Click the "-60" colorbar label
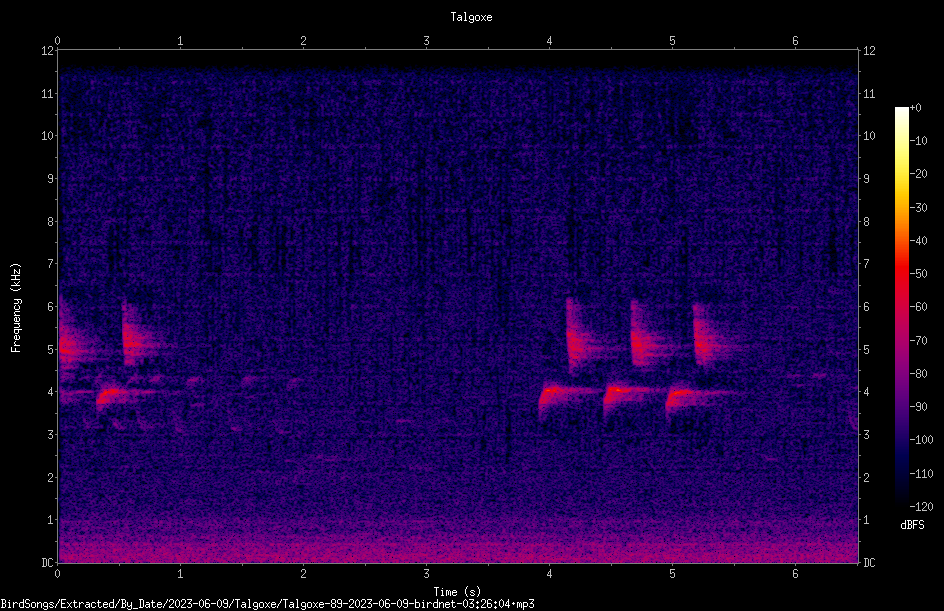Screen dimensions: 944x611 pyautogui.click(x=918, y=307)
